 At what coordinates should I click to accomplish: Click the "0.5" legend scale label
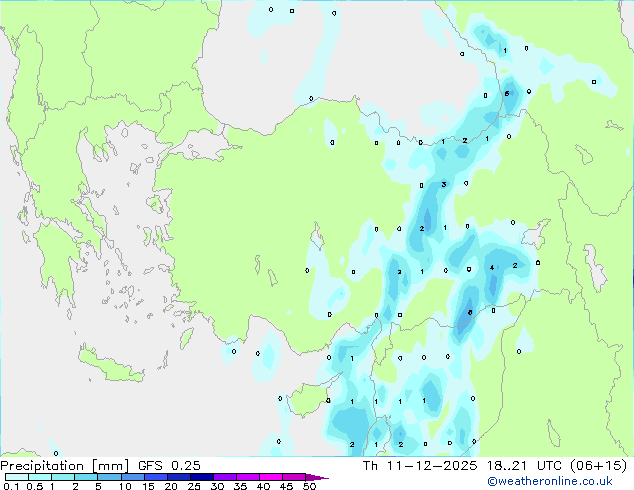35,486
